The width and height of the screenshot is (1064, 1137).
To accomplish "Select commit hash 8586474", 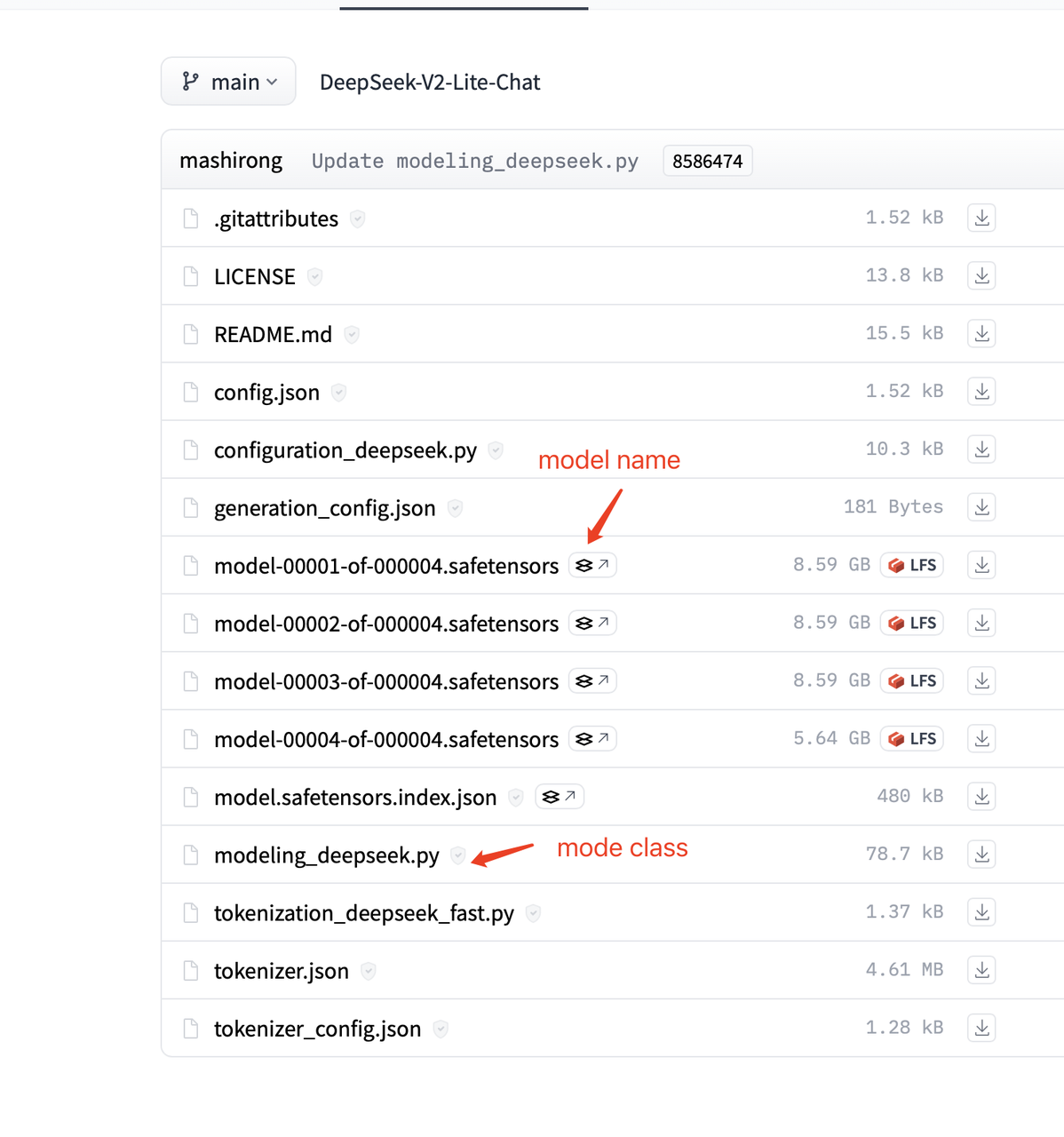I will (707, 161).
